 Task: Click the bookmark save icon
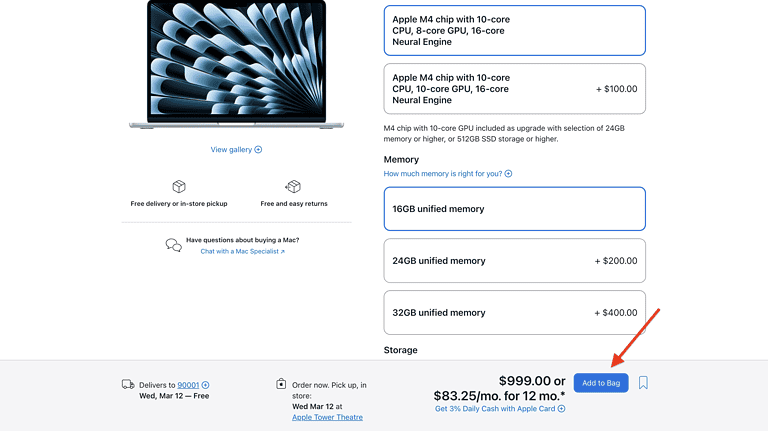click(x=643, y=383)
